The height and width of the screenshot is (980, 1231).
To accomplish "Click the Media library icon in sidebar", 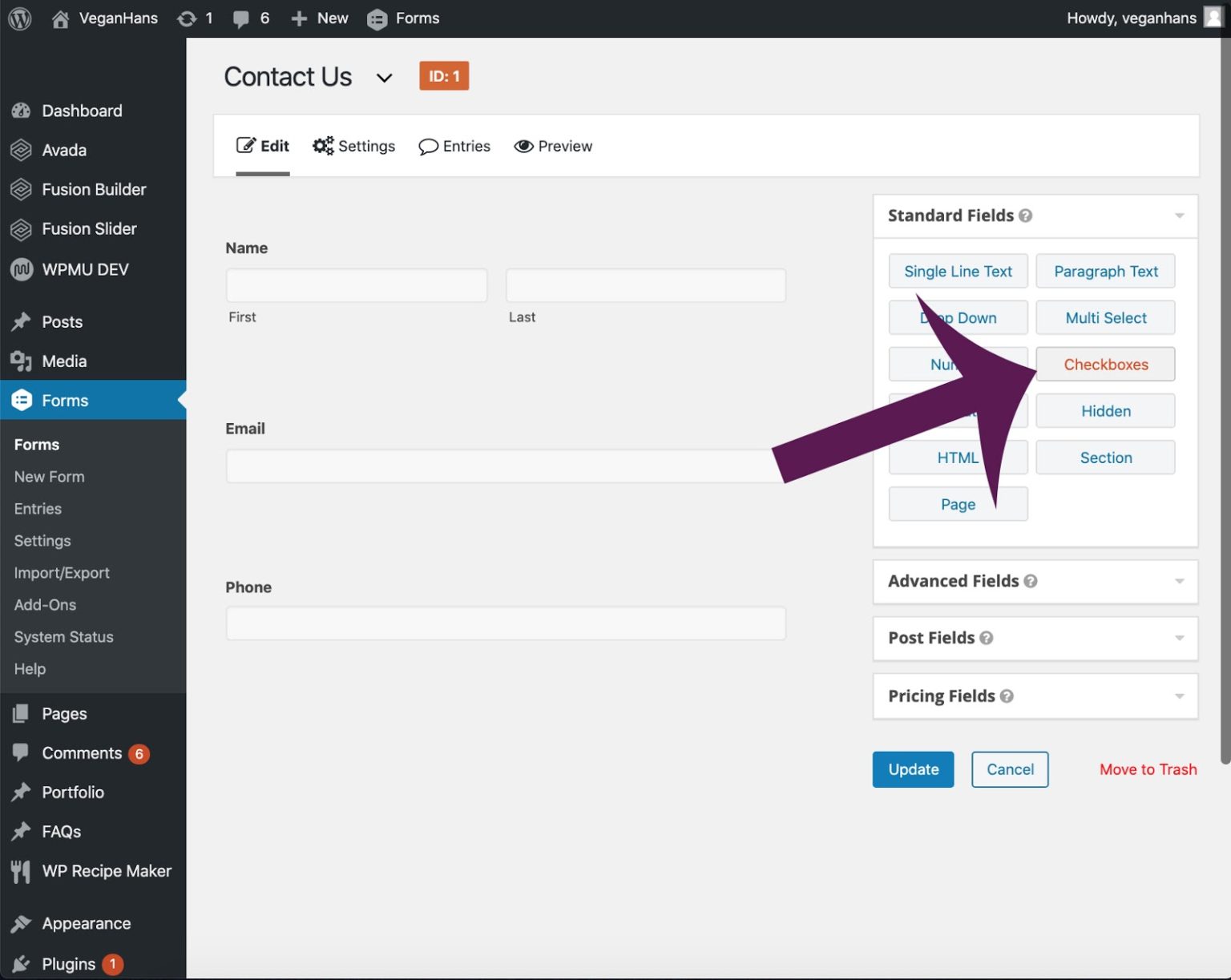I will pyautogui.click(x=21, y=361).
